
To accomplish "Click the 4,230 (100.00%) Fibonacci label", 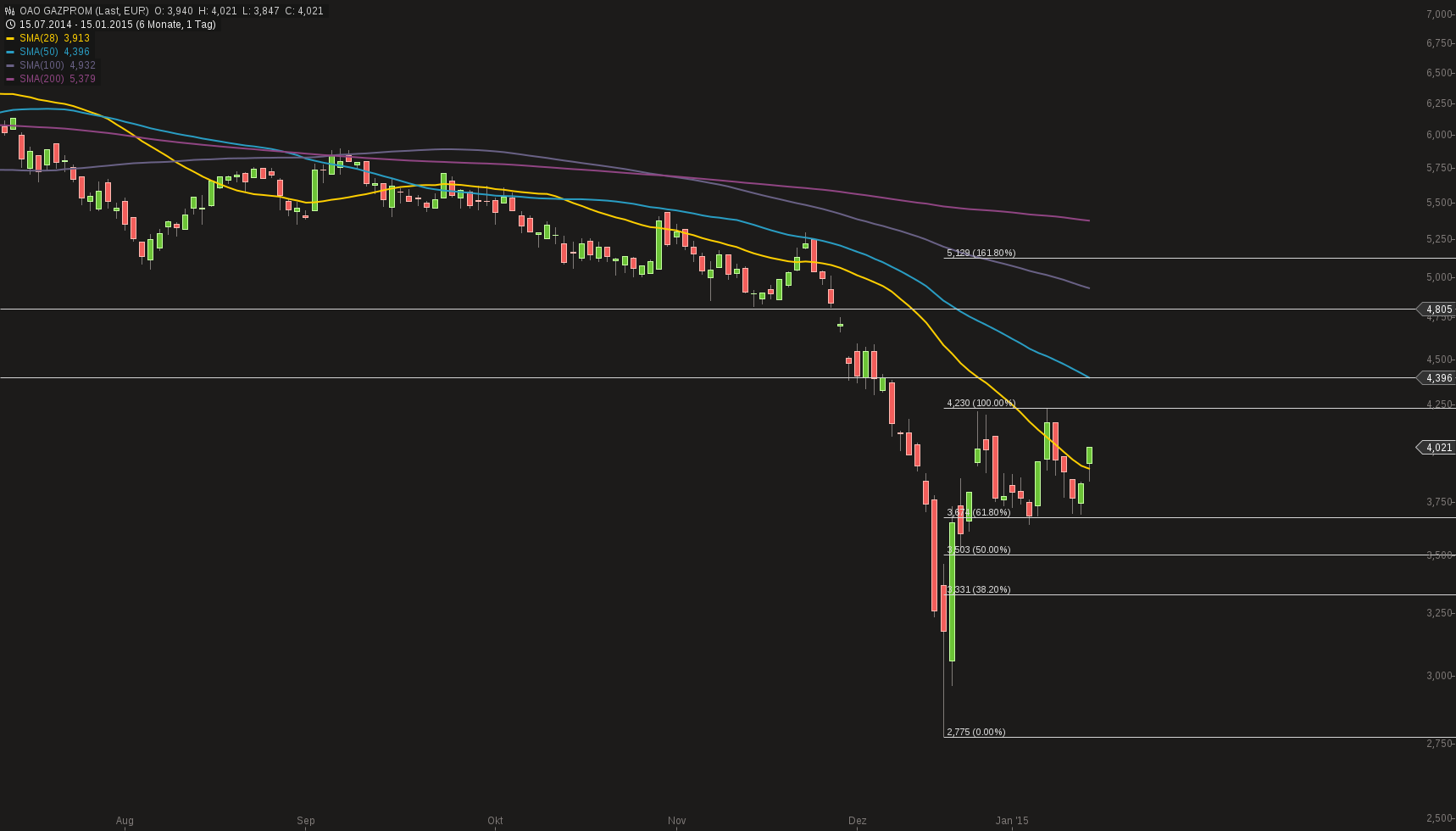I will click(981, 403).
